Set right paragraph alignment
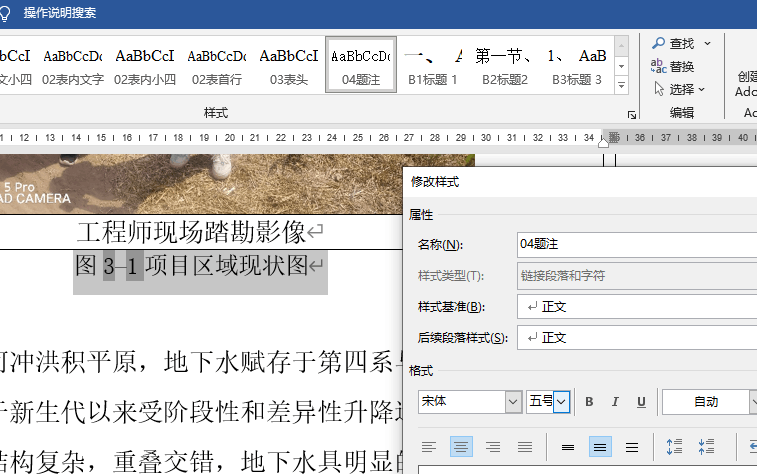Screen dimensions: 757x474 tap(493, 447)
